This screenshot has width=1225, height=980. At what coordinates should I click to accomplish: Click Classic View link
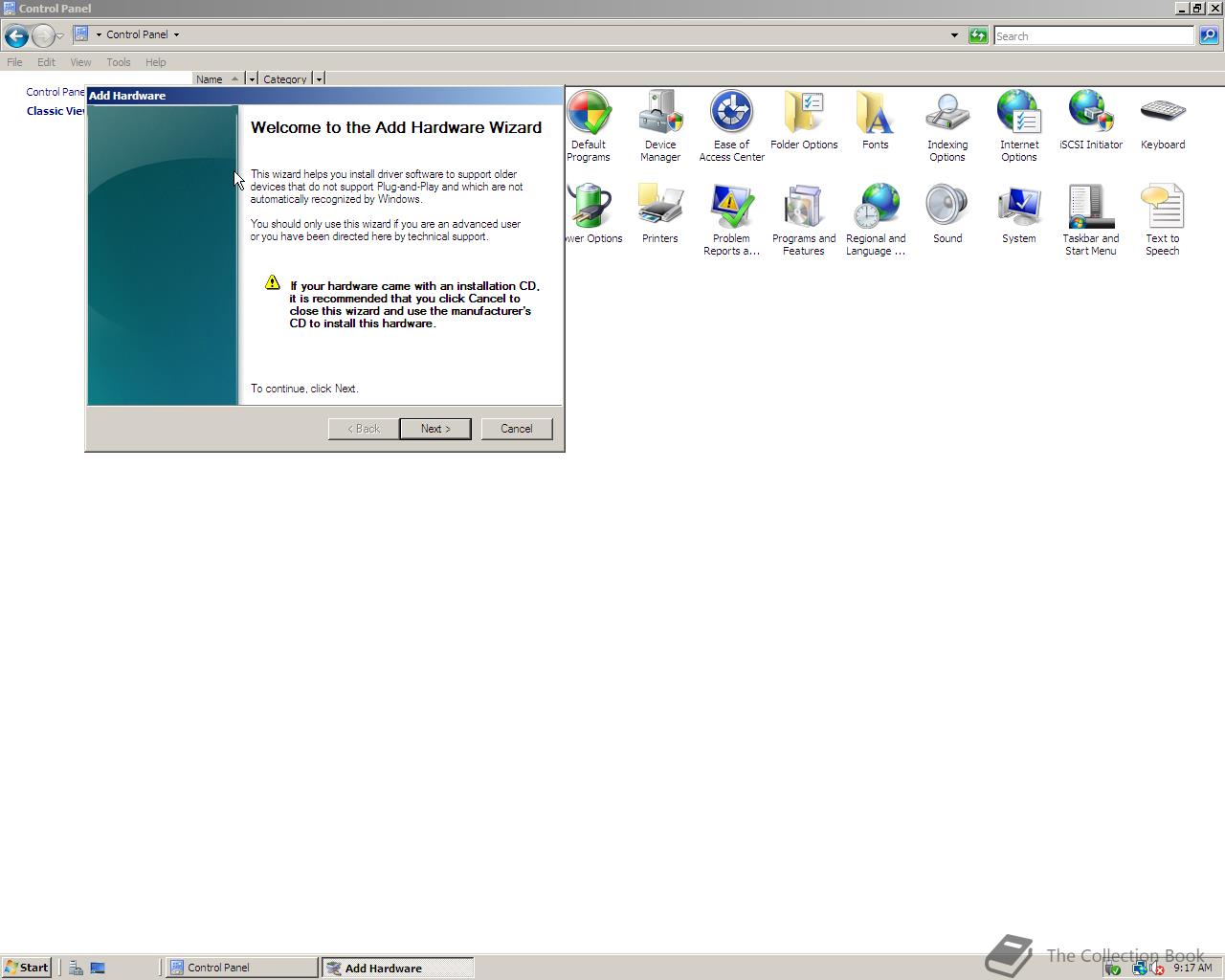[x=56, y=111]
